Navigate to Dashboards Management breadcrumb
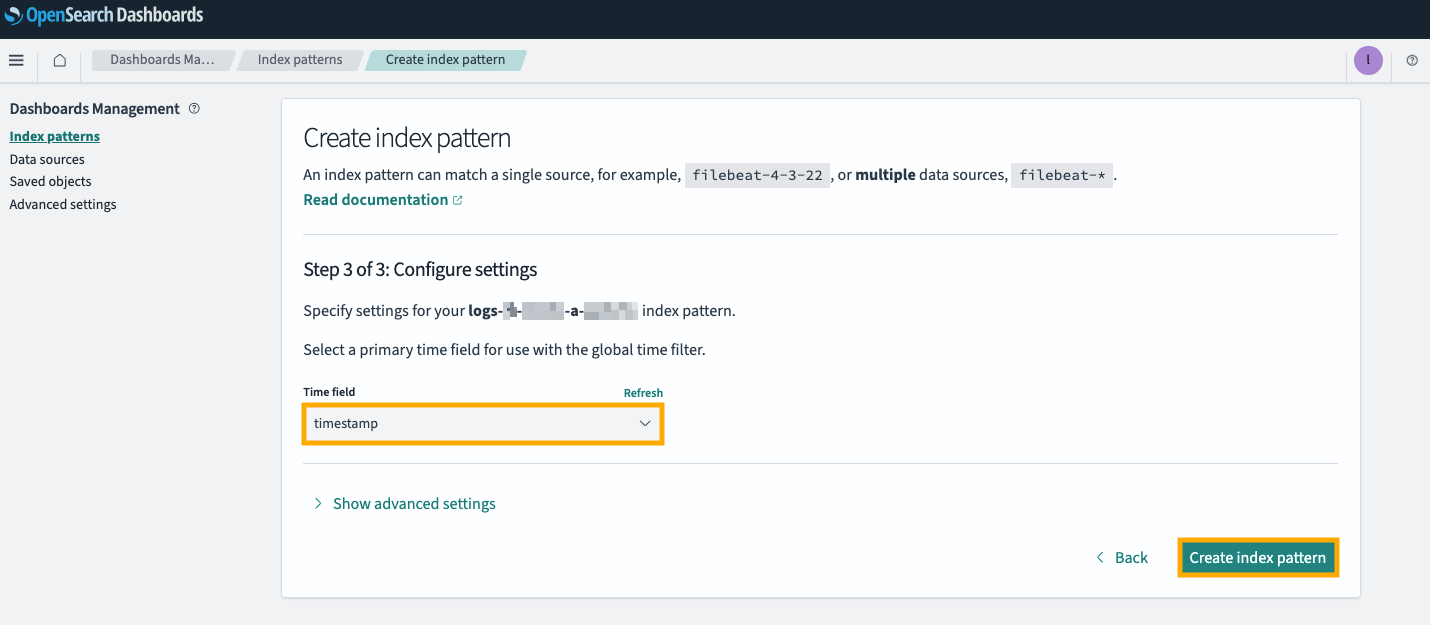The height and width of the screenshot is (625, 1430). (x=162, y=60)
